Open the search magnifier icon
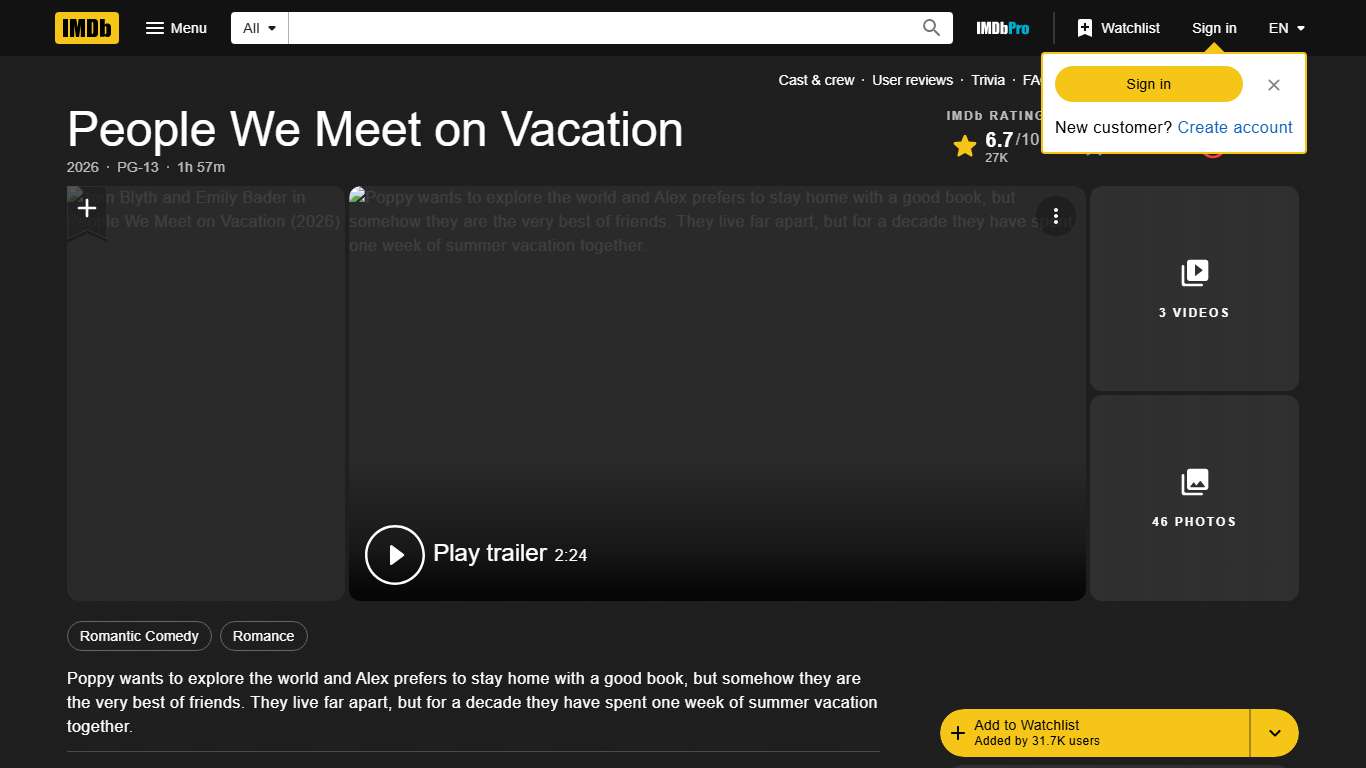The image size is (1366, 768). [930, 27]
